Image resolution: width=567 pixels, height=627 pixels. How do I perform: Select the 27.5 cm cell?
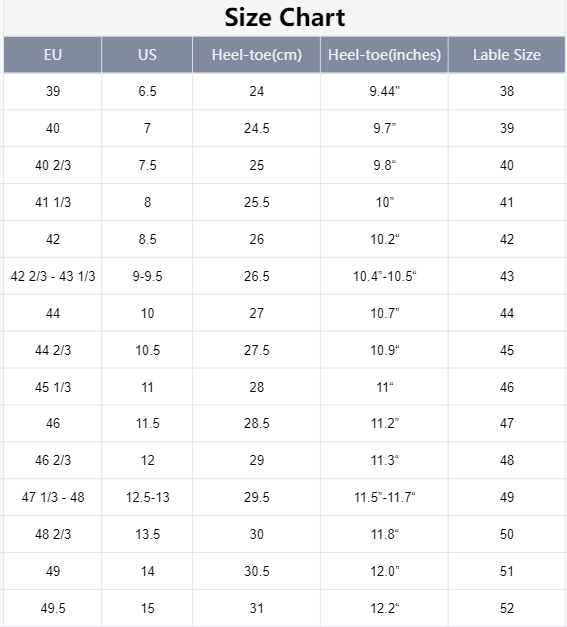(x=256, y=350)
